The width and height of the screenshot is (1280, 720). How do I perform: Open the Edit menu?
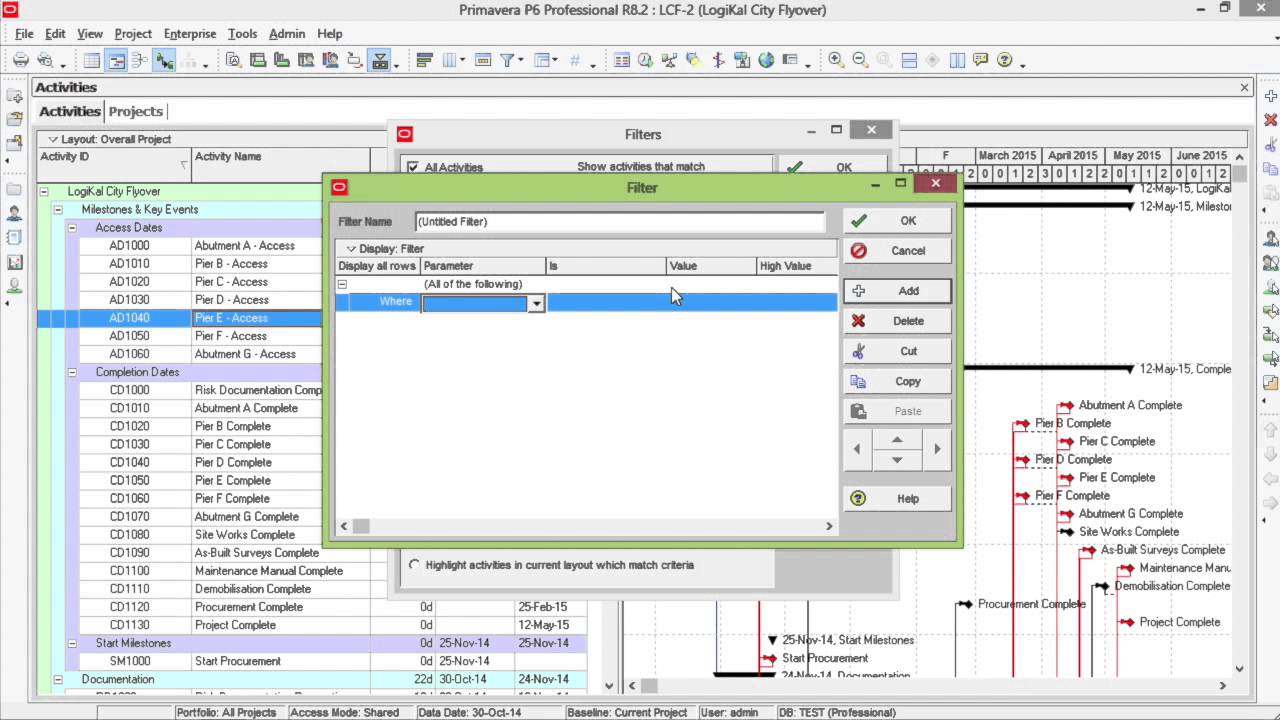pyautogui.click(x=55, y=34)
